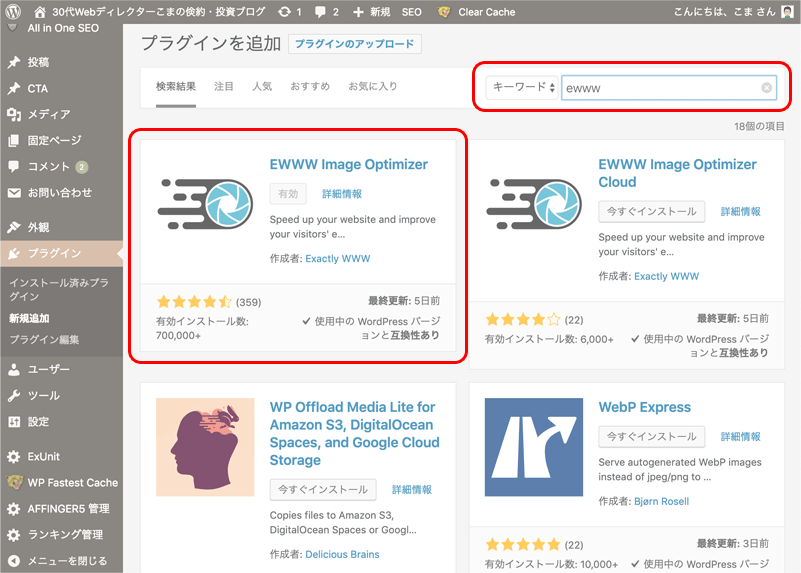The width and height of the screenshot is (801, 573).
Task: Click the プラグインのアップロード button
Action: coord(355,44)
